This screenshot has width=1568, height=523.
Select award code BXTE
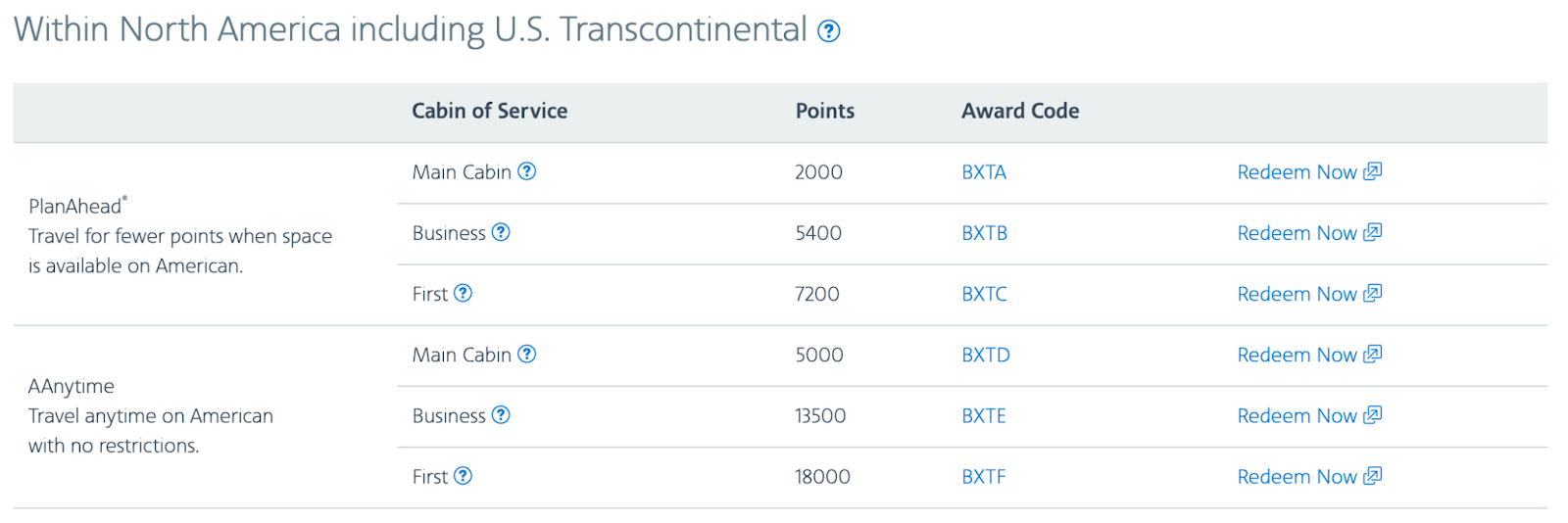984,416
